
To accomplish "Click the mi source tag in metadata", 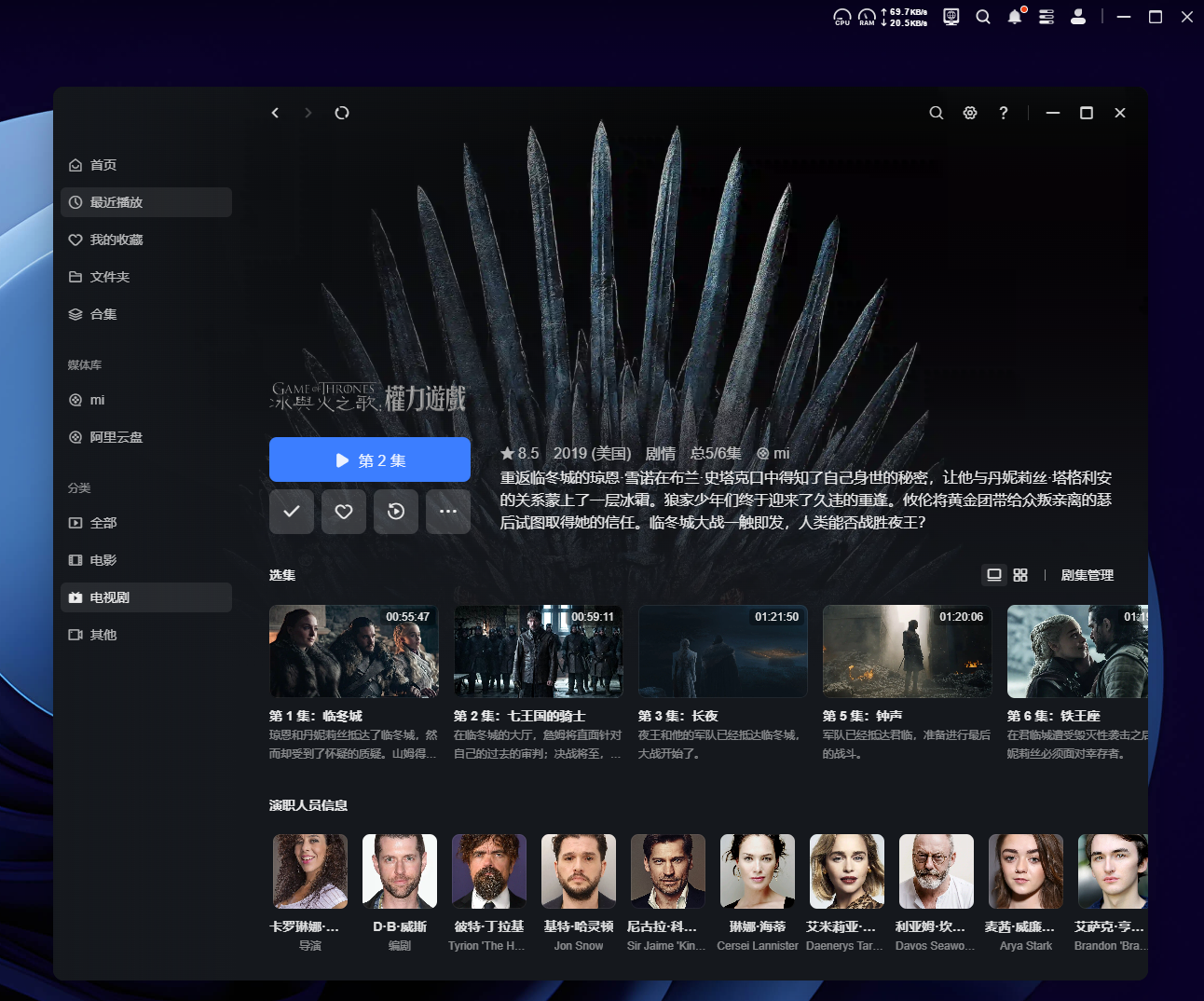I will [x=773, y=453].
